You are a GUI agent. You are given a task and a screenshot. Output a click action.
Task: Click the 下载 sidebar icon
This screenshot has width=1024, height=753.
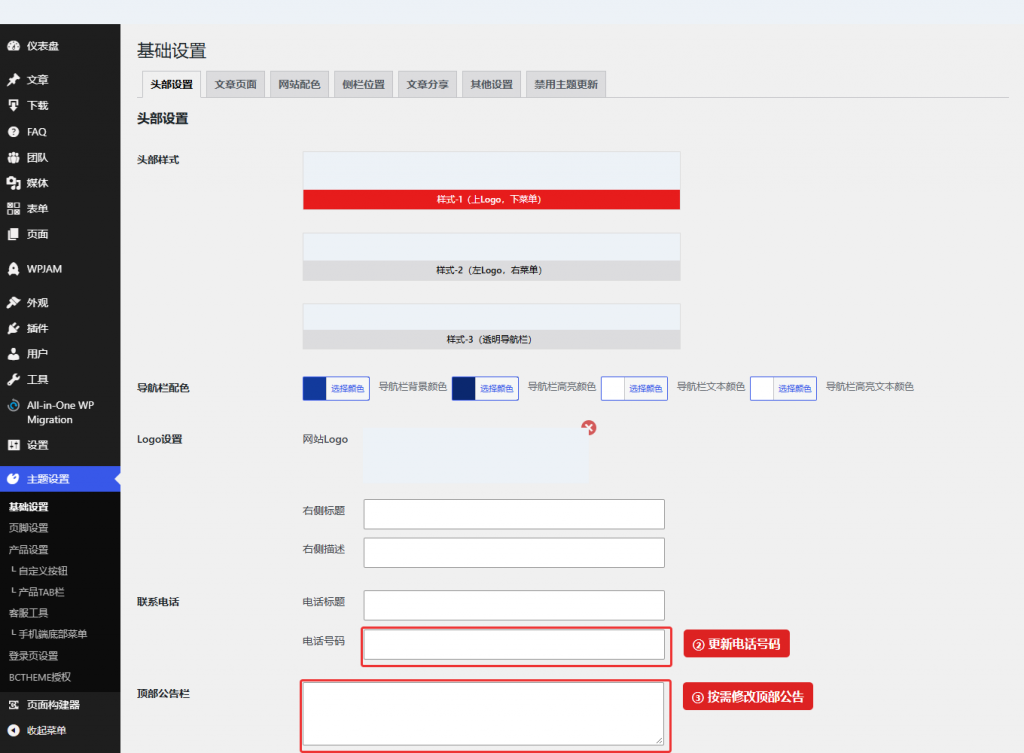(x=13, y=105)
